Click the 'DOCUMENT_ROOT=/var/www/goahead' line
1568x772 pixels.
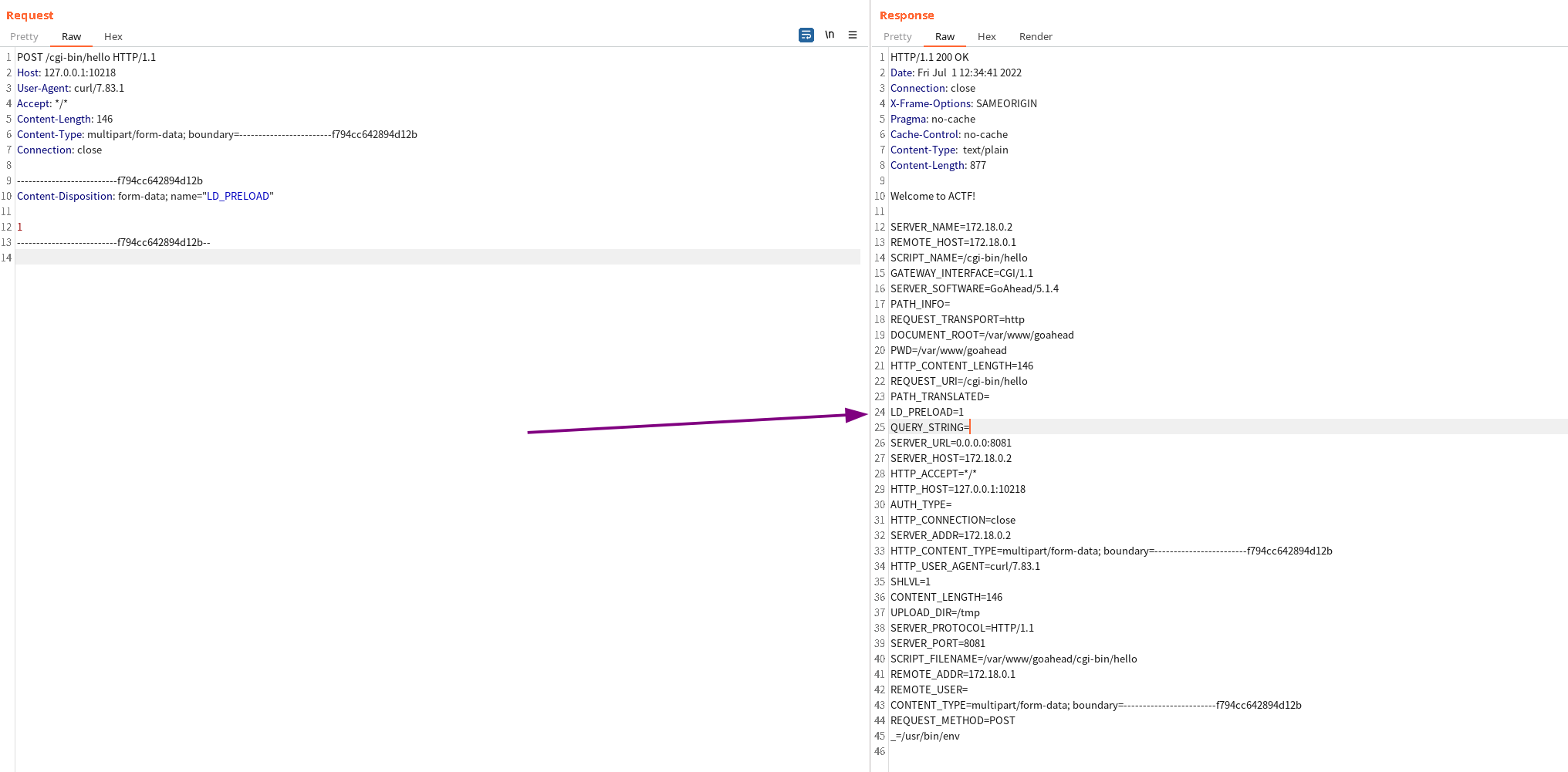tap(982, 335)
